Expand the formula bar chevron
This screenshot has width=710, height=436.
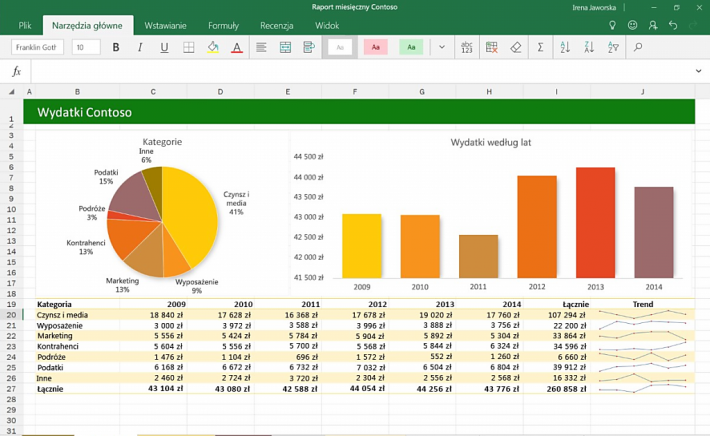(698, 71)
